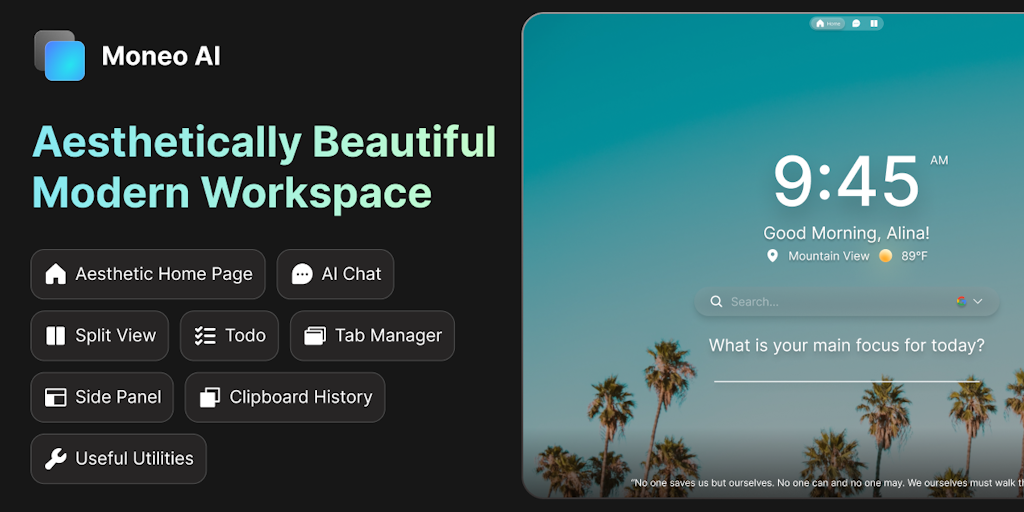1024x512 pixels.
Task: Click the magnifying glass search icon
Action: pyautogui.click(x=716, y=302)
